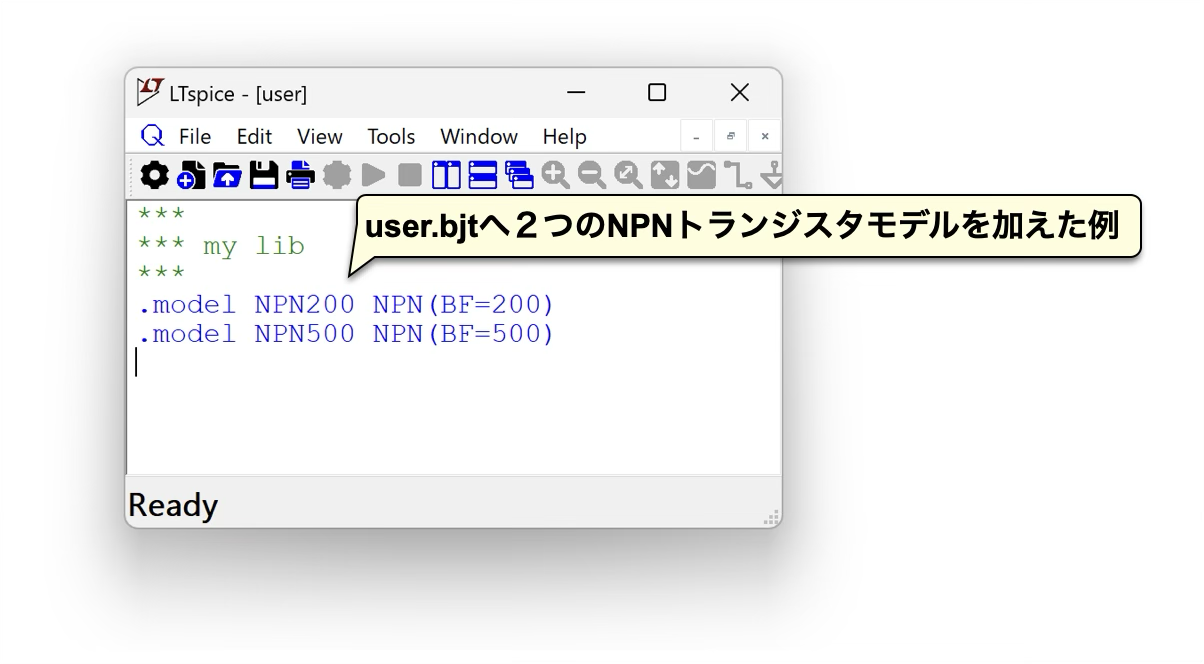1204x664 pixels.
Task: Print the document using printer icon
Action: 300,176
